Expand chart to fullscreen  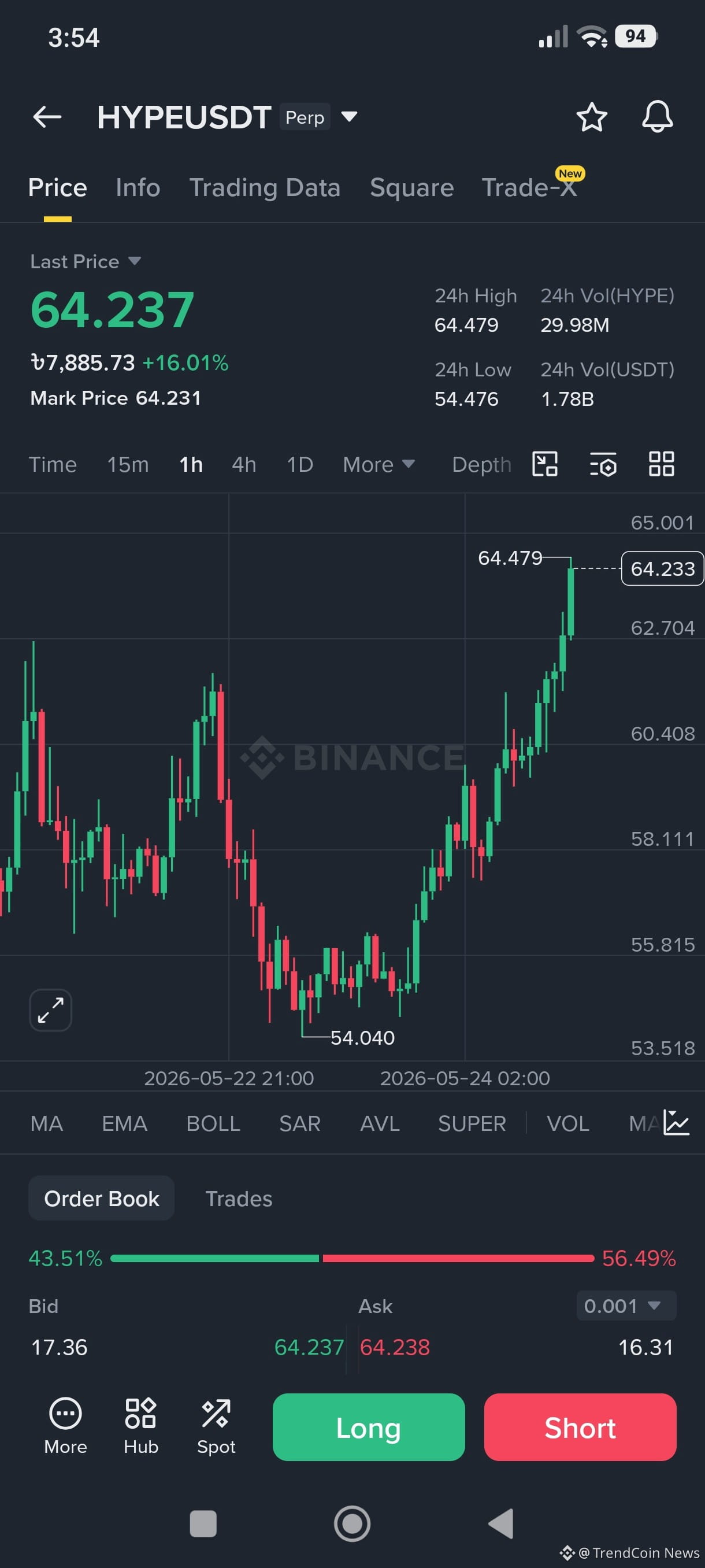pyautogui.click(x=50, y=1010)
